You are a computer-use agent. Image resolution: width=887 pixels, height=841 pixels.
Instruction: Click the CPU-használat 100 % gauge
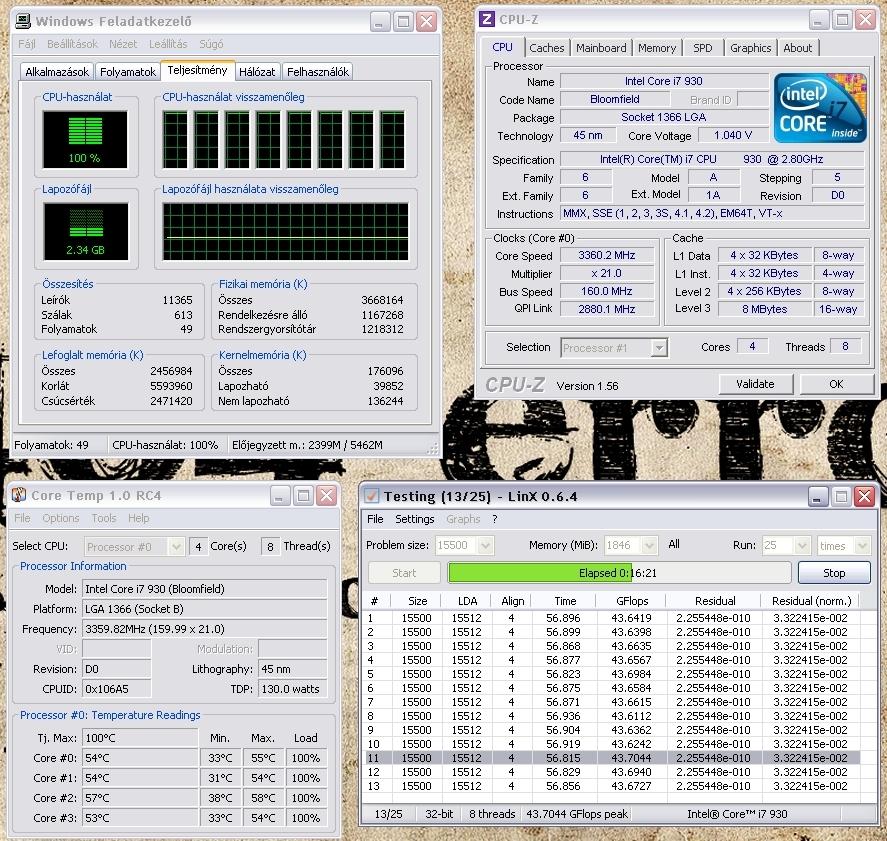(x=85, y=139)
